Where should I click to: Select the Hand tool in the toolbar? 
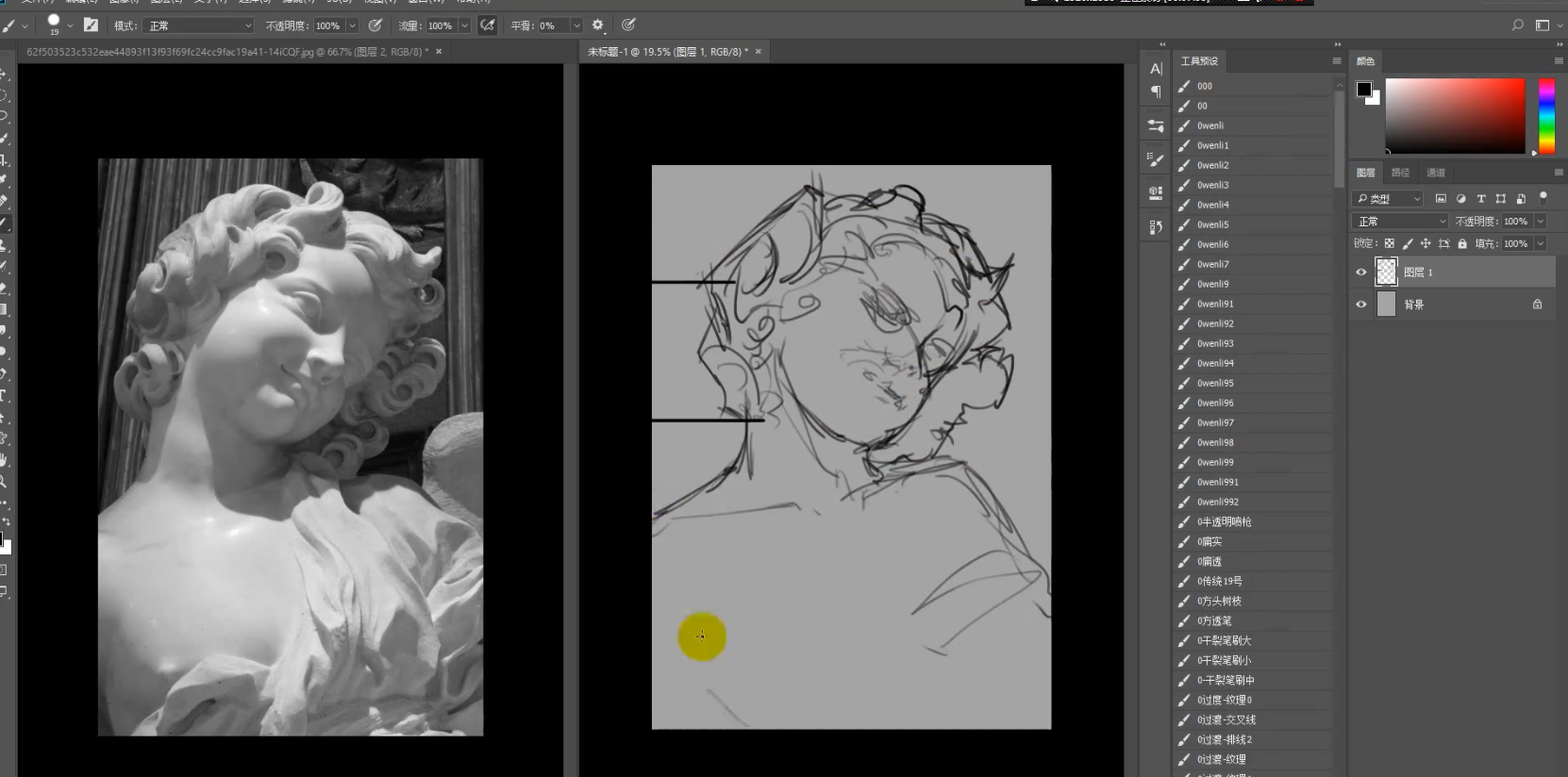(x=4, y=459)
